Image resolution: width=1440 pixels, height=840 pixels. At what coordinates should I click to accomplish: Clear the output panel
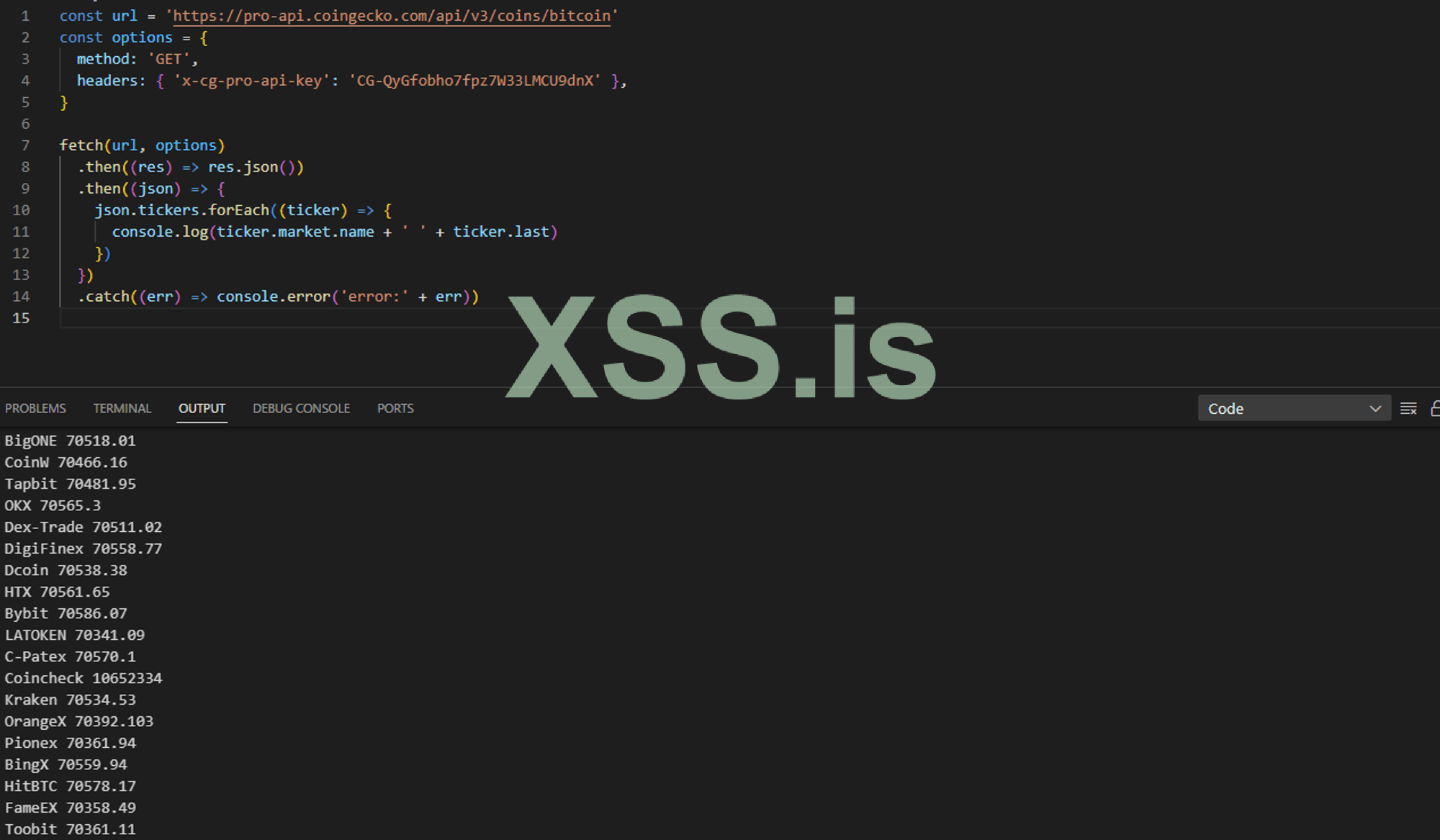coord(1408,409)
